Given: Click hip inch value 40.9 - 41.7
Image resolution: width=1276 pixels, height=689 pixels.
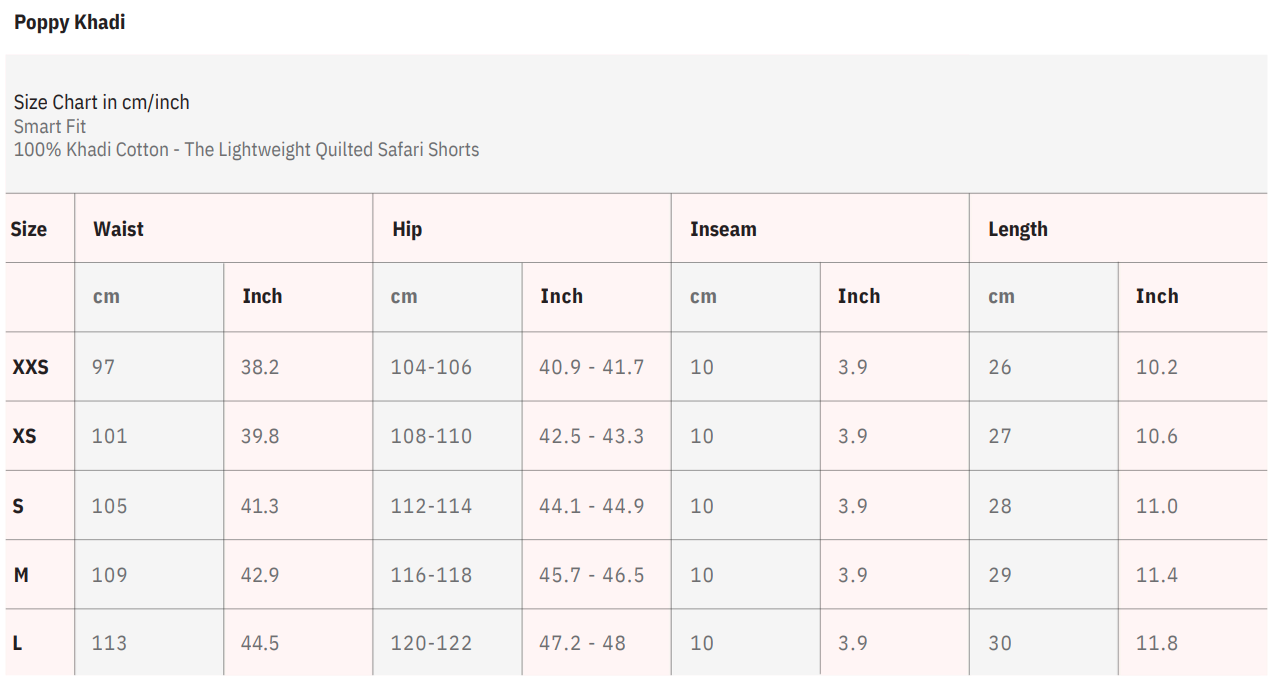Looking at the screenshot, I should point(591,367).
